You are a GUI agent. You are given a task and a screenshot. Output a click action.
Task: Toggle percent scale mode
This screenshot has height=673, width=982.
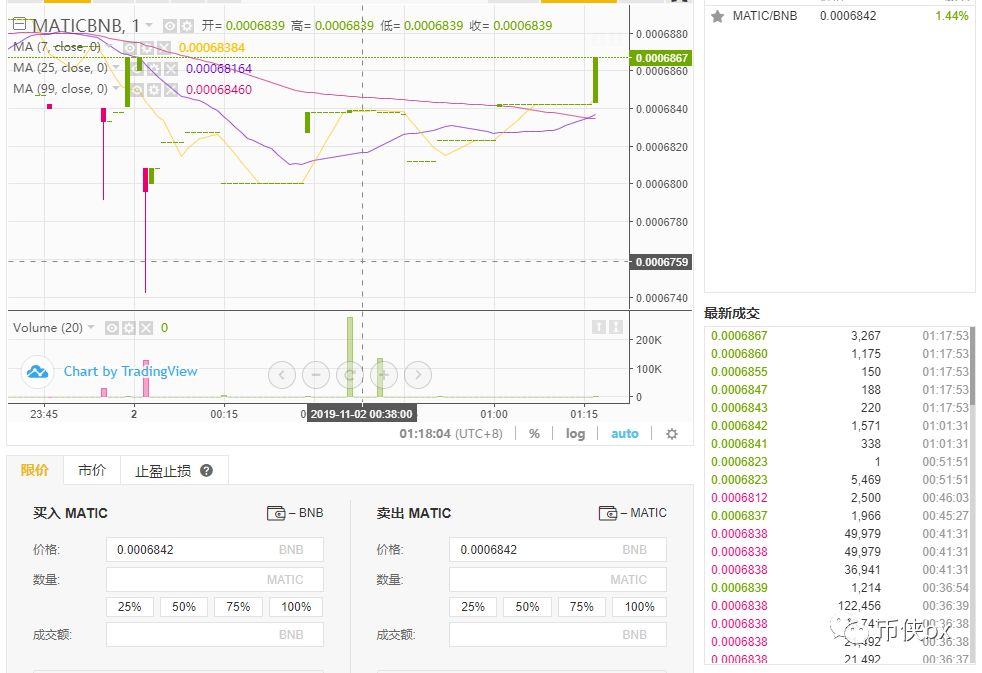click(534, 434)
